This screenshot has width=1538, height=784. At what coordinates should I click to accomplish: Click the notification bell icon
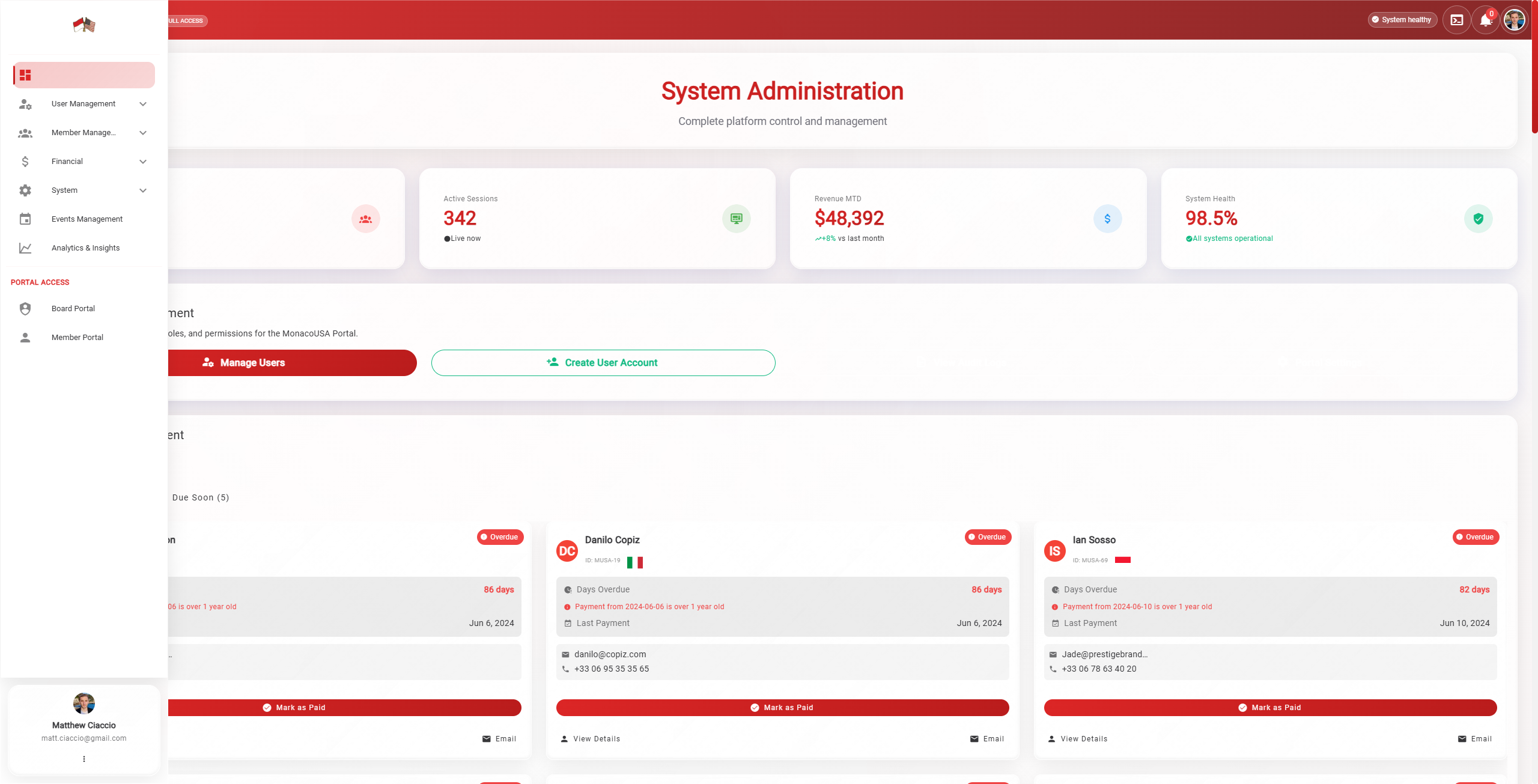click(x=1485, y=20)
